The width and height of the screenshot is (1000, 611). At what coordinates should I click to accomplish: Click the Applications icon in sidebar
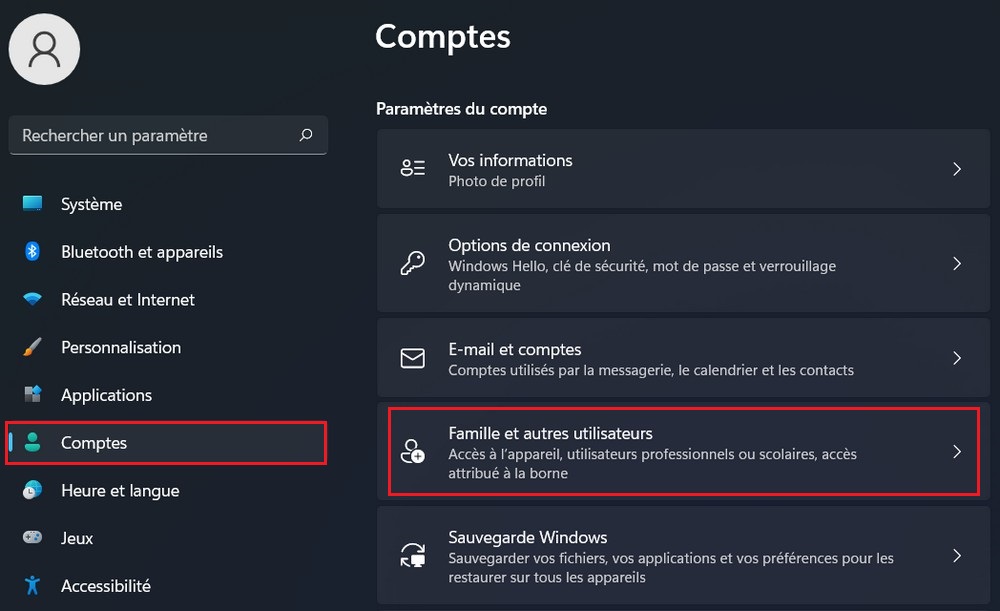(32, 395)
